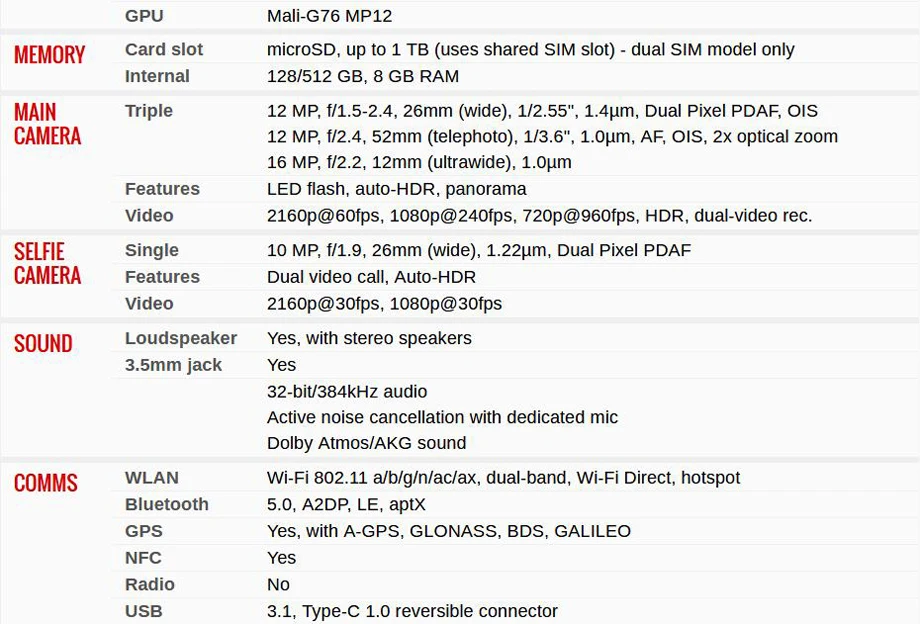The image size is (920, 624).
Task: Open the Card slot spec label
Action: [164, 49]
